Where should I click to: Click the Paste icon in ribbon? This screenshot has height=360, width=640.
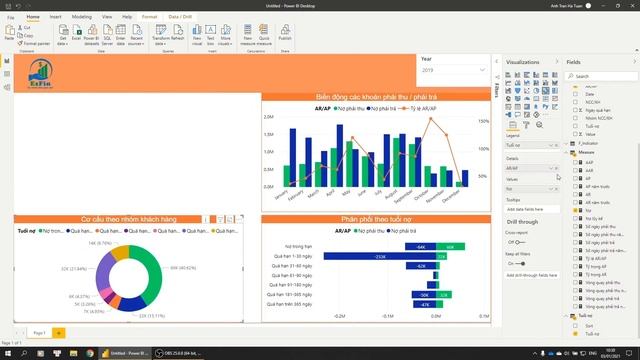tap(9, 30)
